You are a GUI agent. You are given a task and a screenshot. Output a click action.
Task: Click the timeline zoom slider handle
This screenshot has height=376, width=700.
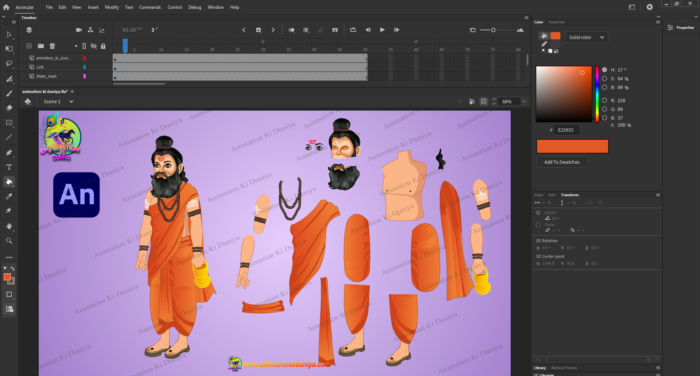coord(493,30)
